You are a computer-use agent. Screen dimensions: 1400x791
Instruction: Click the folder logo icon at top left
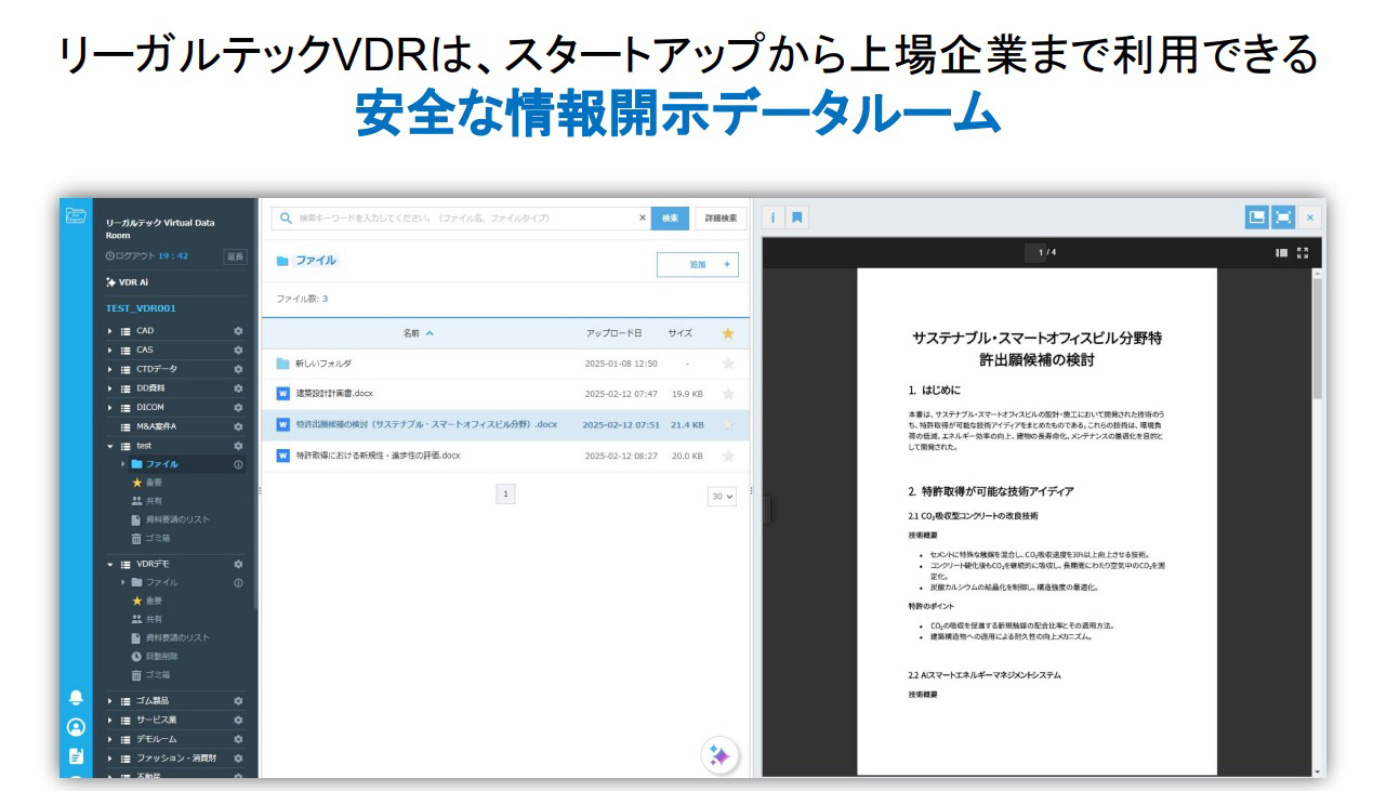(76, 214)
